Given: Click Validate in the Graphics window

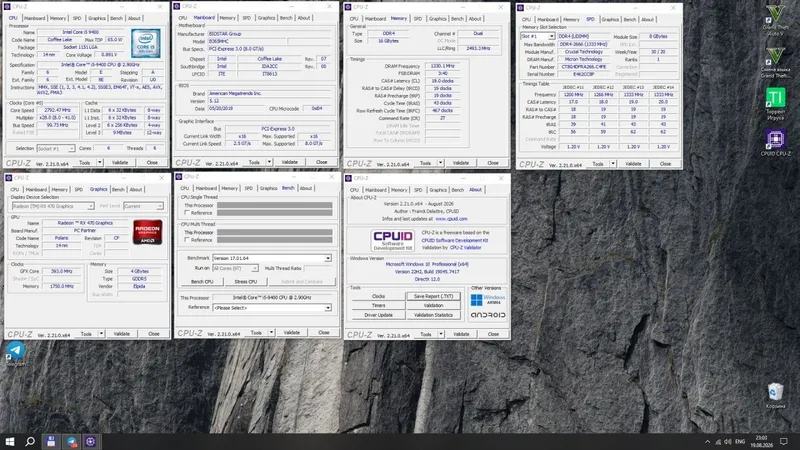Looking at the screenshot, I should click(121, 334).
